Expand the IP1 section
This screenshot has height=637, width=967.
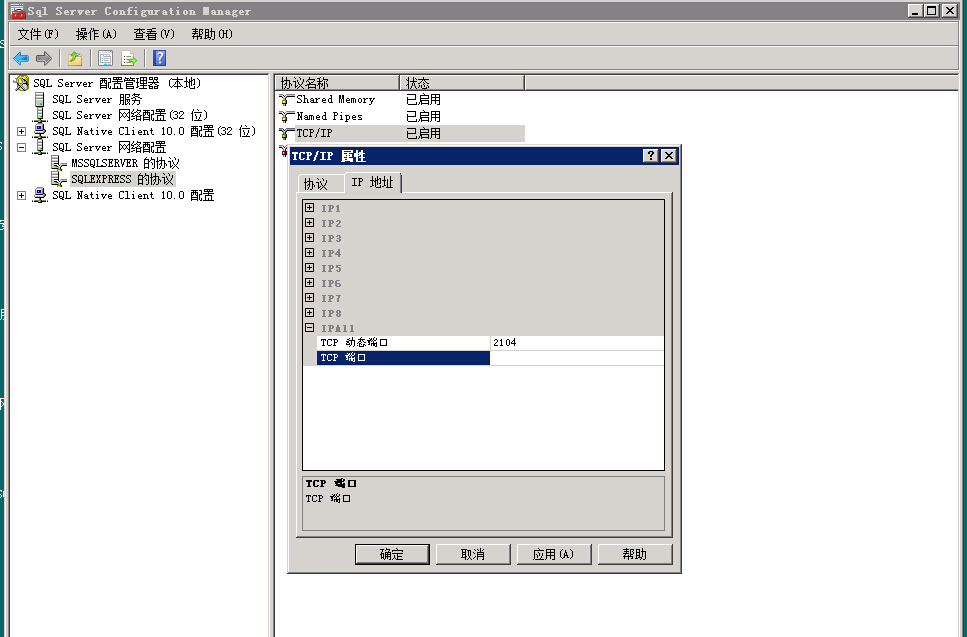(x=310, y=208)
